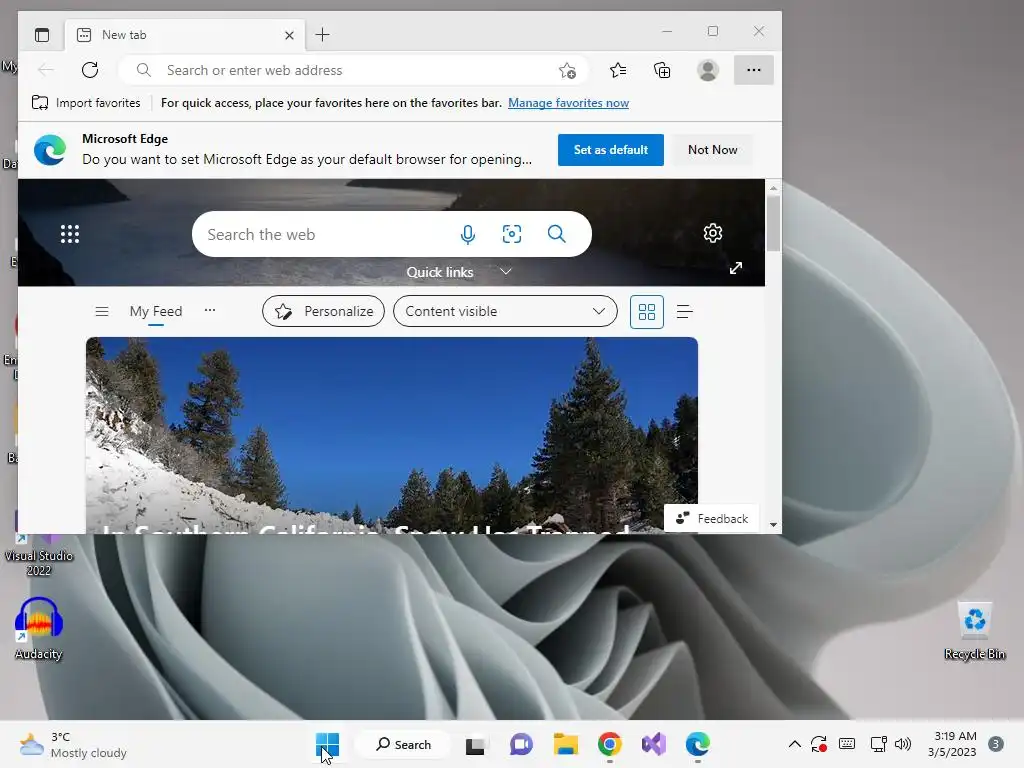The image size is (1024, 768).
Task: Add this page to favorites star icon
Action: tap(567, 70)
